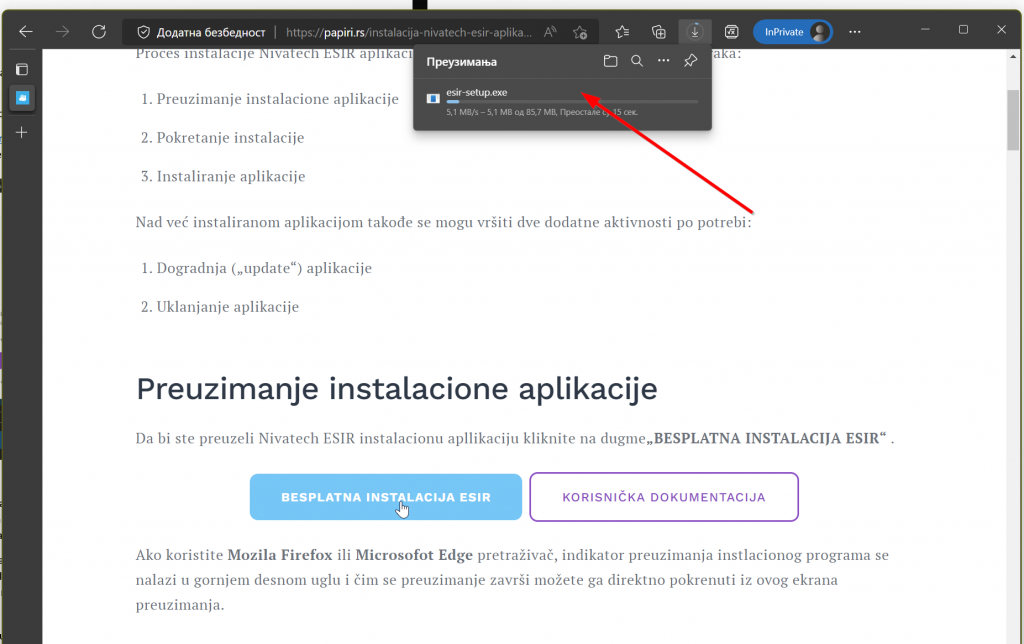Add this page to favorites
Screen dimensions: 1024x644
(580, 32)
